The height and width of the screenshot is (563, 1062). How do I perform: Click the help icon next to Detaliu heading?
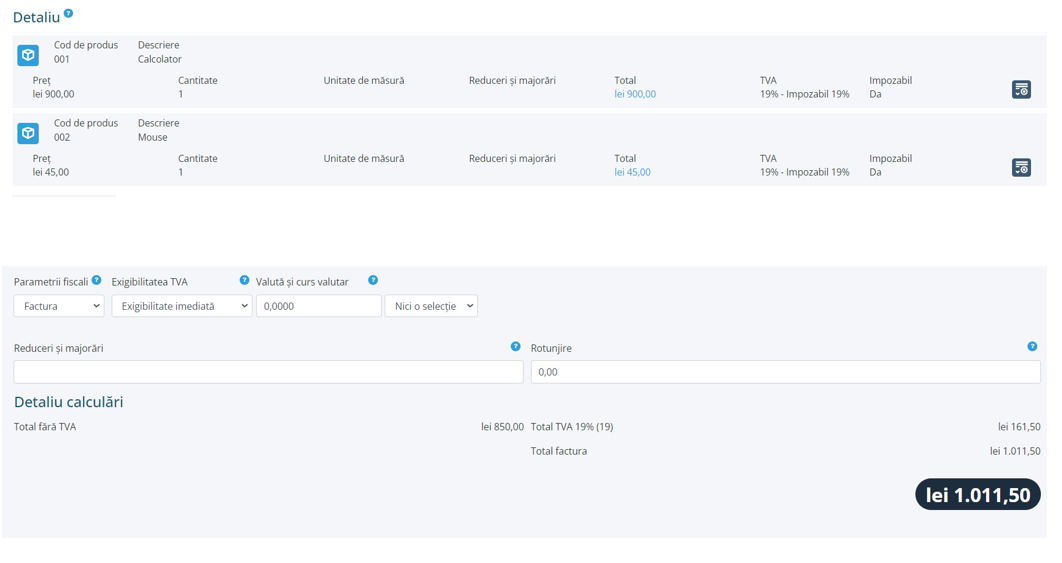click(x=68, y=14)
